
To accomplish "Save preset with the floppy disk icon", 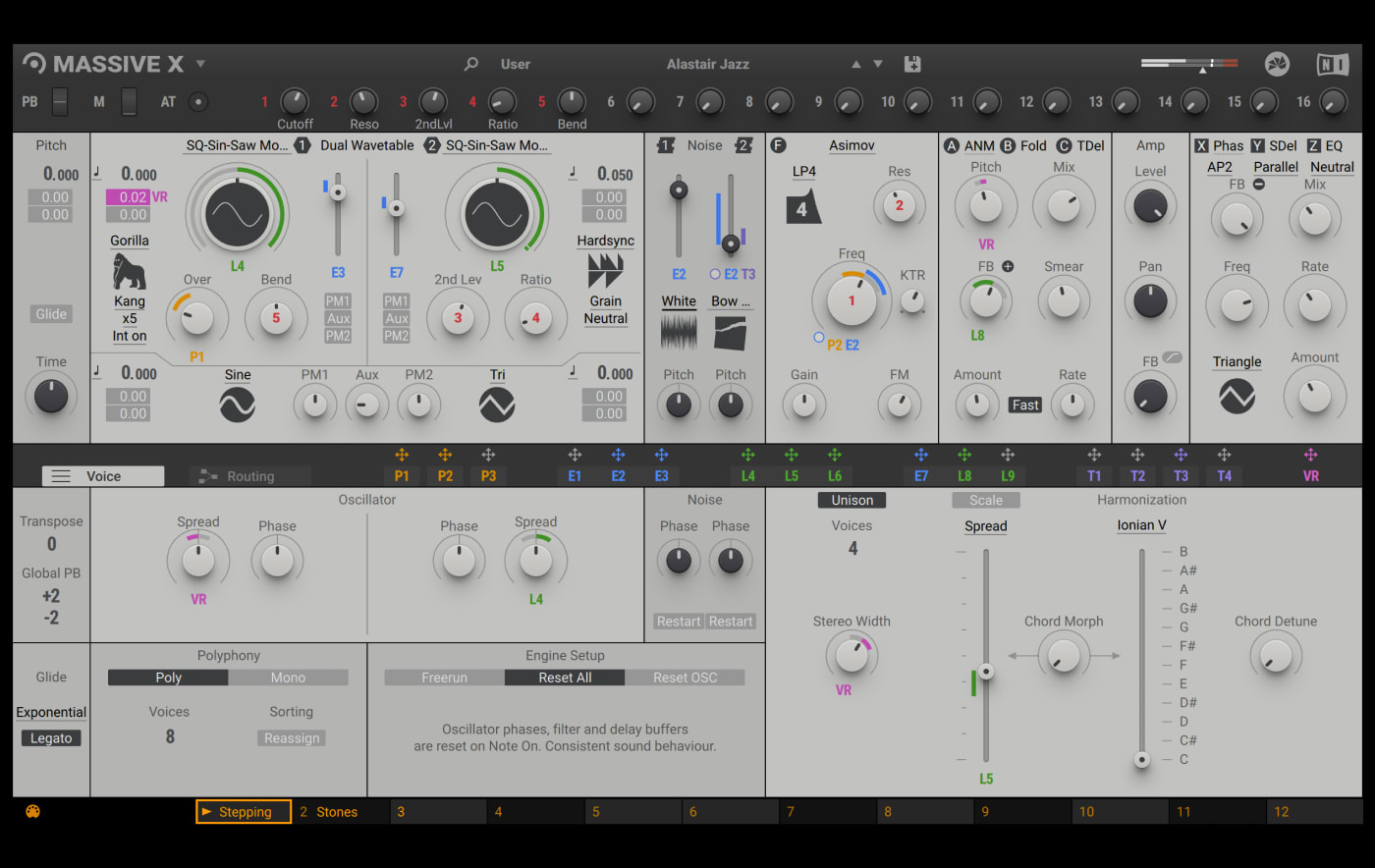I will tap(912, 64).
